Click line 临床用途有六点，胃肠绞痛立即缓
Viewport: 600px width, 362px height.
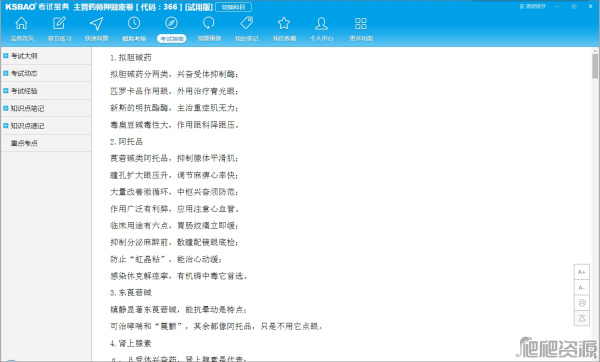pyautogui.click(x=174, y=226)
